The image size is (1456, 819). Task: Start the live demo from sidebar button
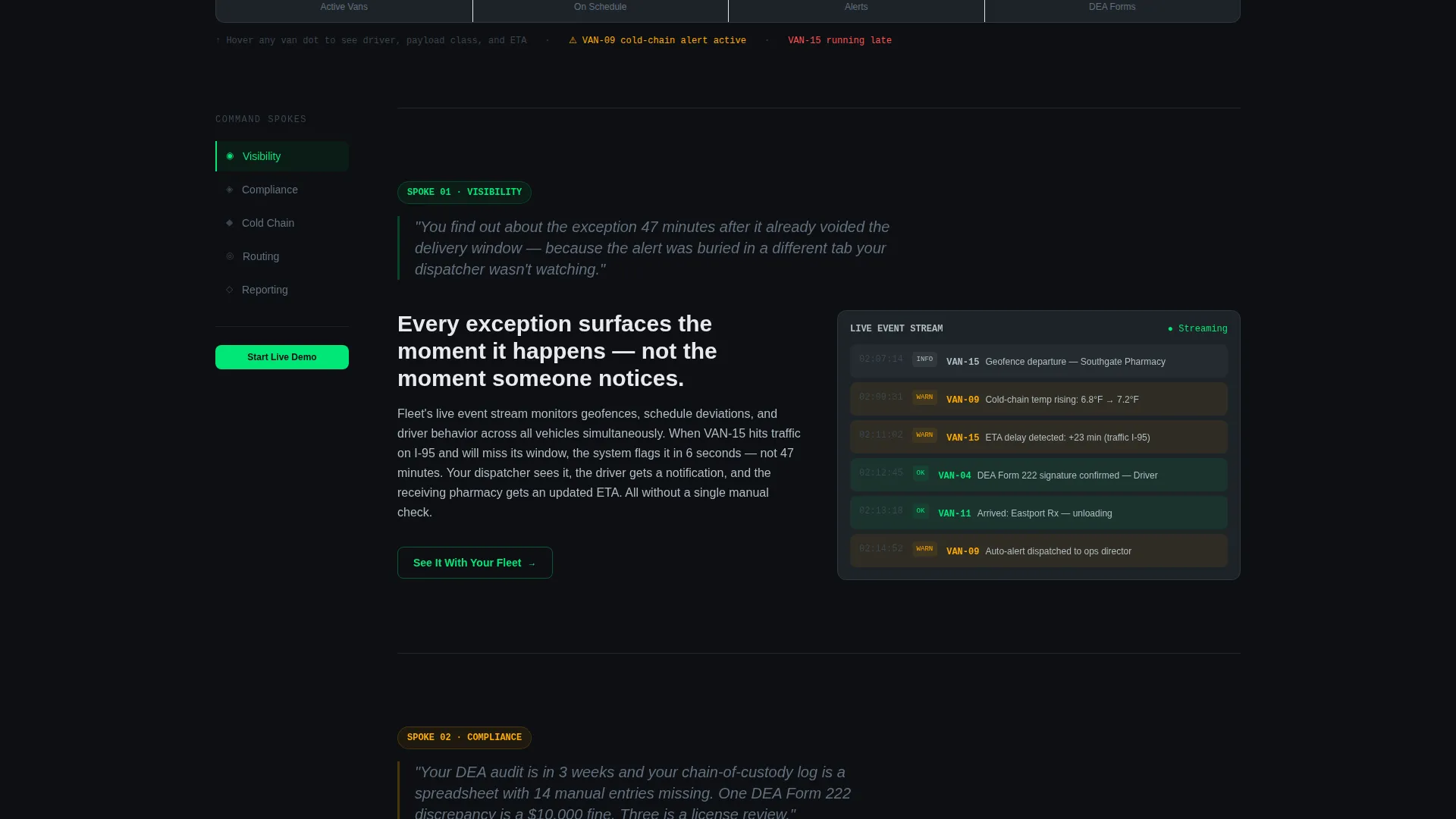click(282, 357)
